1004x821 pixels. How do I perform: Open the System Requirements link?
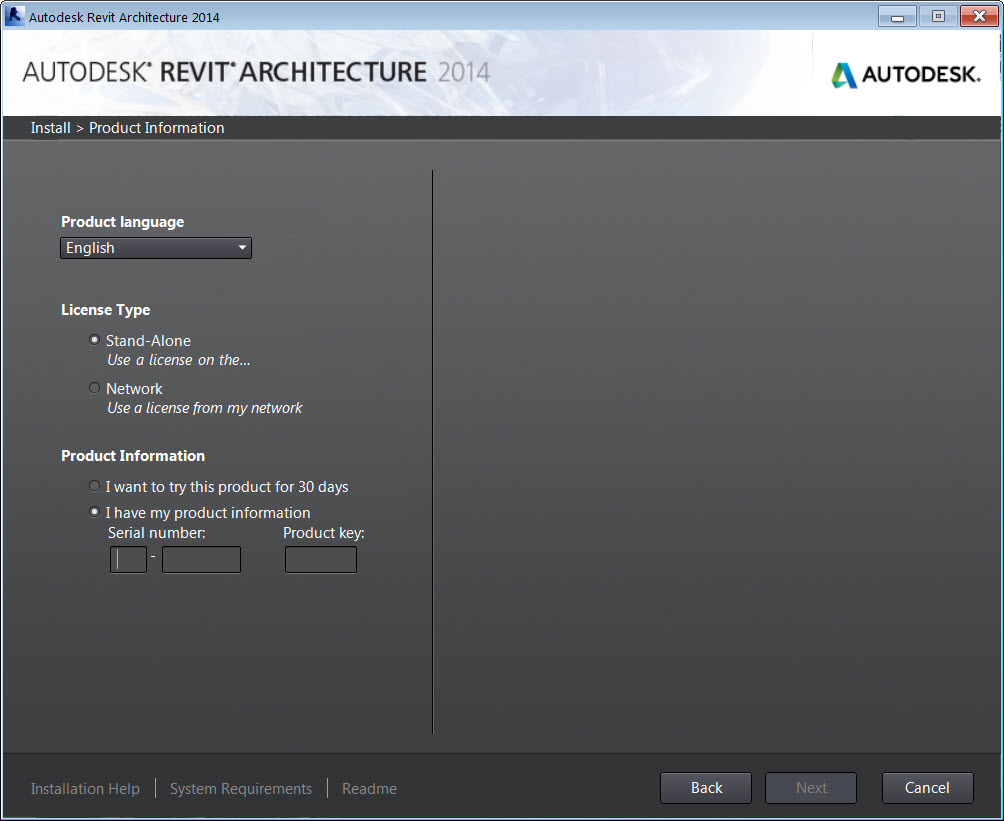pos(241,788)
